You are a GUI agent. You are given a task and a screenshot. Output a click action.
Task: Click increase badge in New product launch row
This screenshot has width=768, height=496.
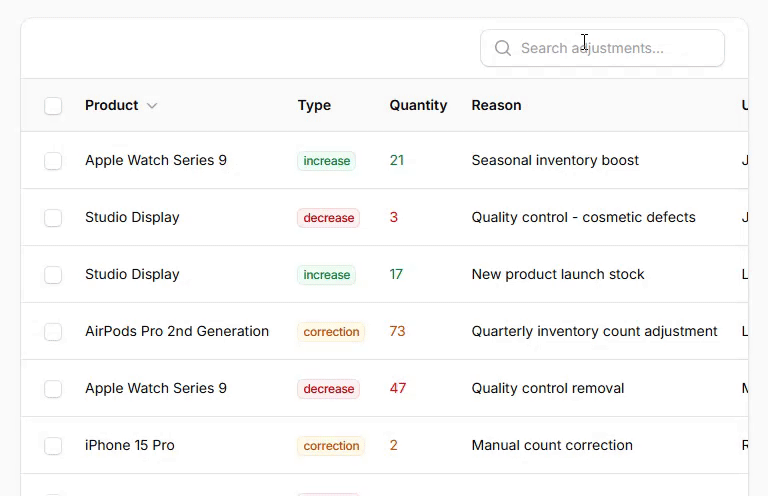point(327,275)
